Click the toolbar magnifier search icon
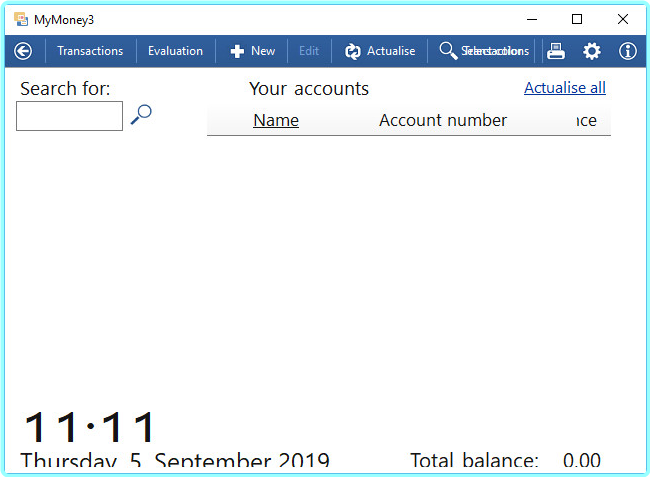This screenshot has width=650, height=477. coord(448,51)
